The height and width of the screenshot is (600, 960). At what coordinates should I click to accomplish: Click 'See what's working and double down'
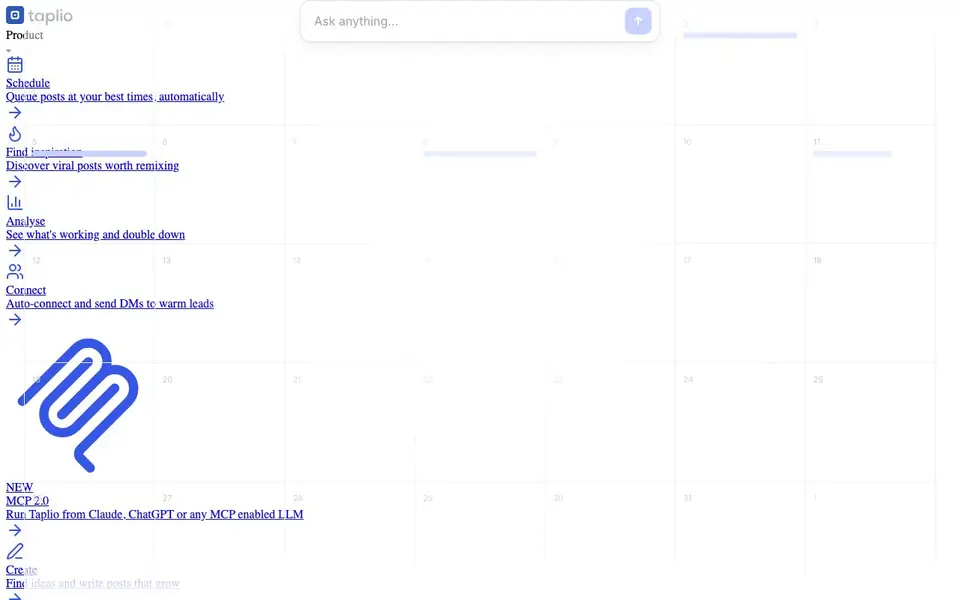click(96, 234)
